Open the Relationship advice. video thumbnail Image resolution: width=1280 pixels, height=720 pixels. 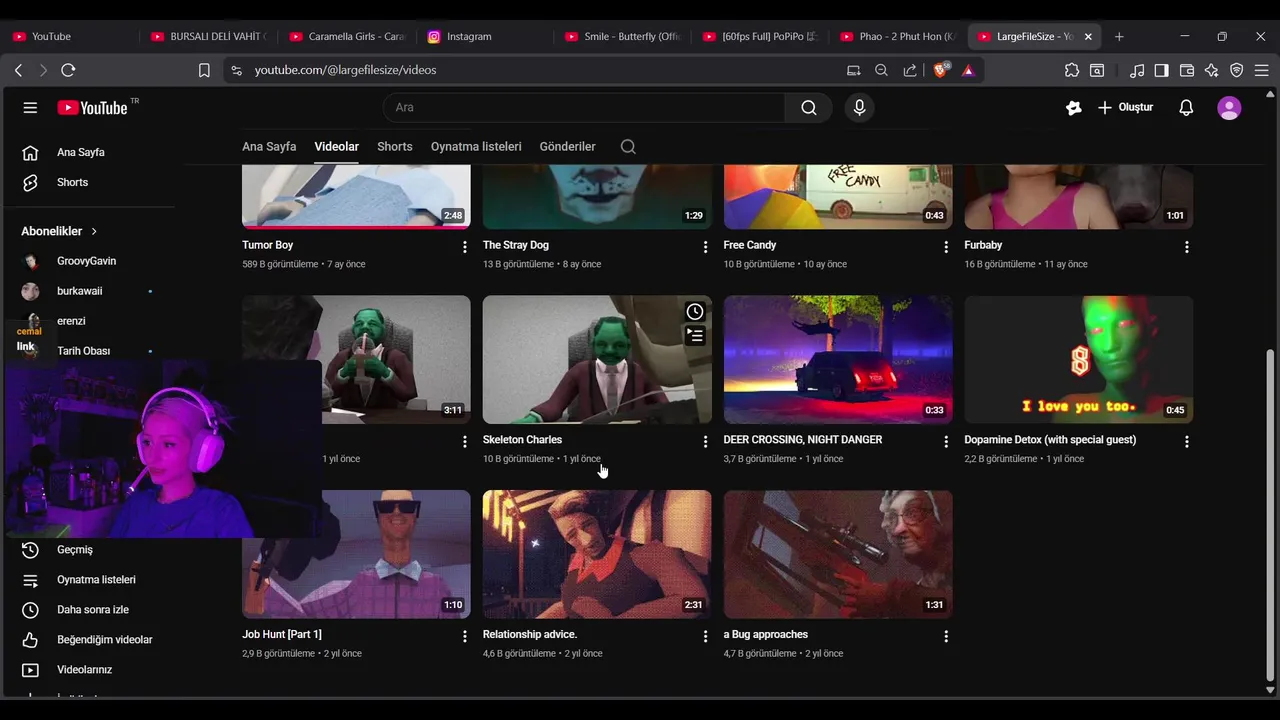(x=597, y=554)
